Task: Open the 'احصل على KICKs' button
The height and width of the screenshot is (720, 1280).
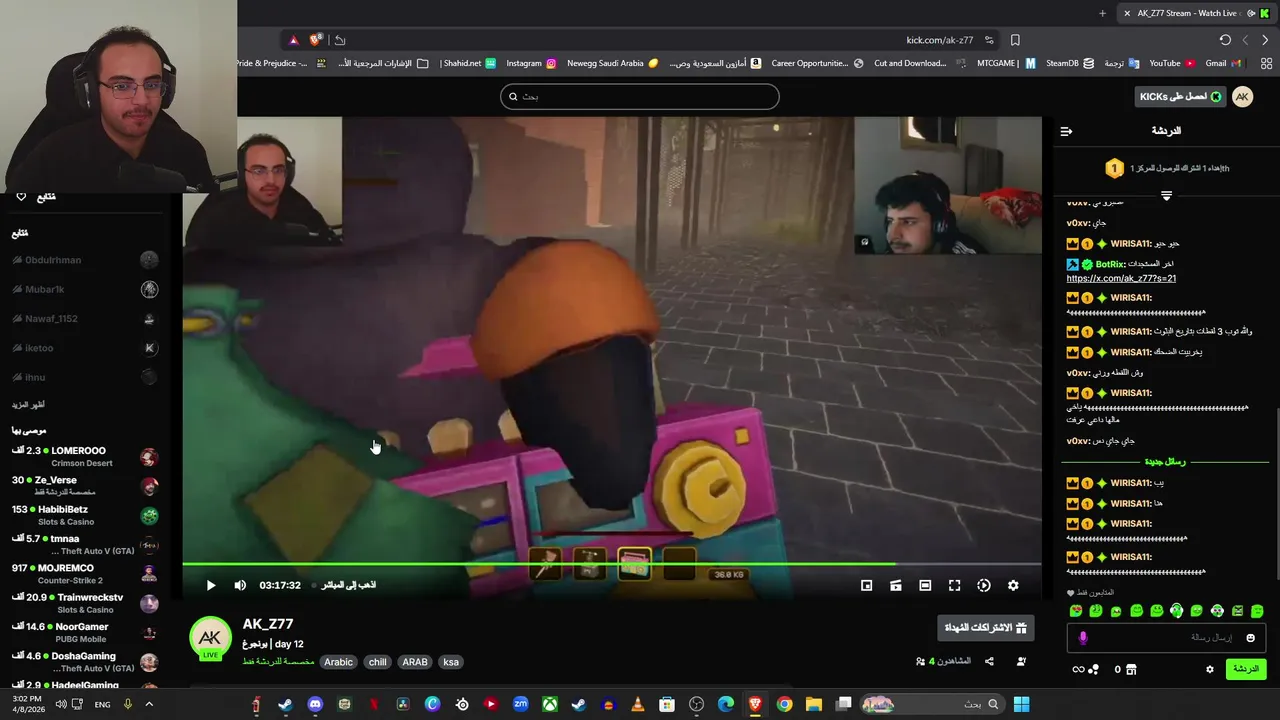Action: pyautogui.click(x=1181, y=97)
